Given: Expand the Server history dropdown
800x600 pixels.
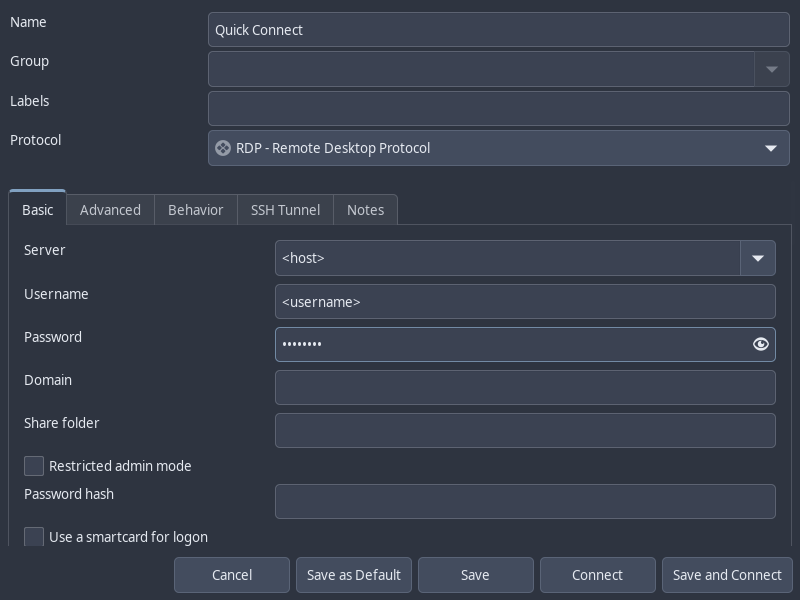Looking at the screenshot, I should coord(757,258).
